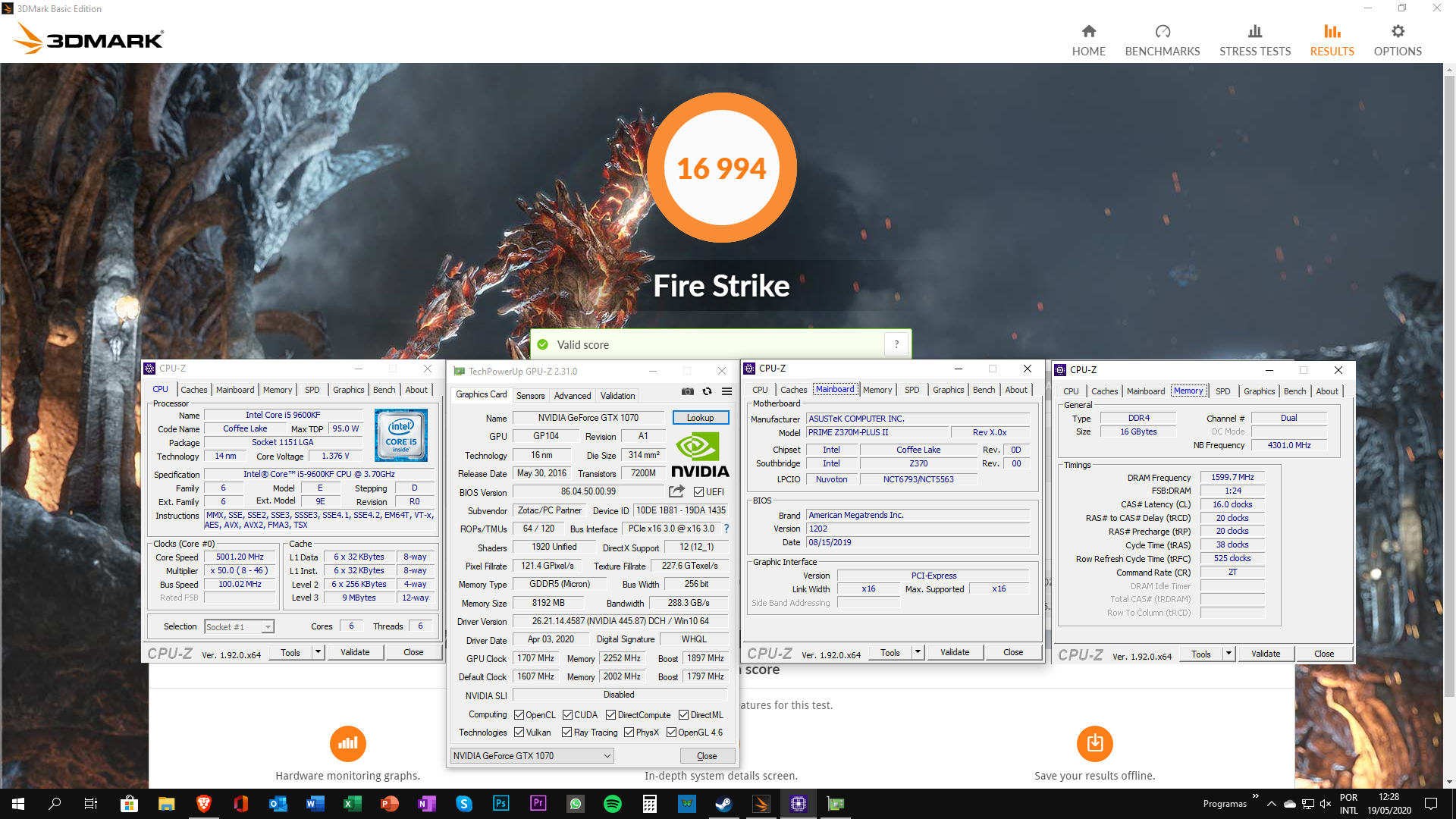Open Microsoft Store from taskbar
The image size is (1456, 819).
[129, 804]
